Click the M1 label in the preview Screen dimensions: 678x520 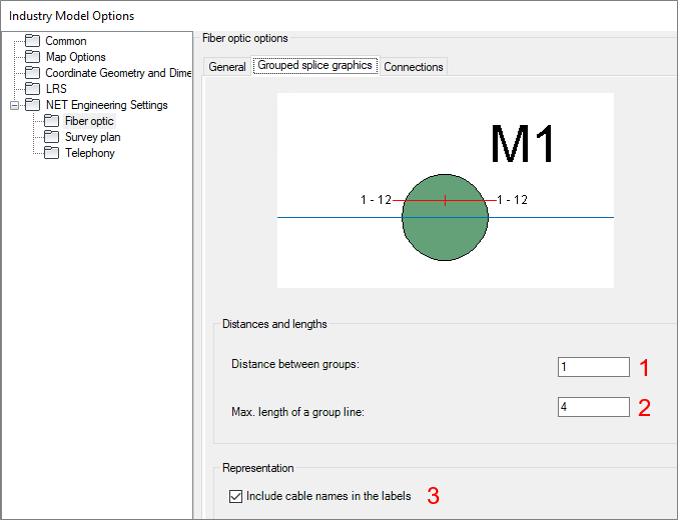(522, 145)
